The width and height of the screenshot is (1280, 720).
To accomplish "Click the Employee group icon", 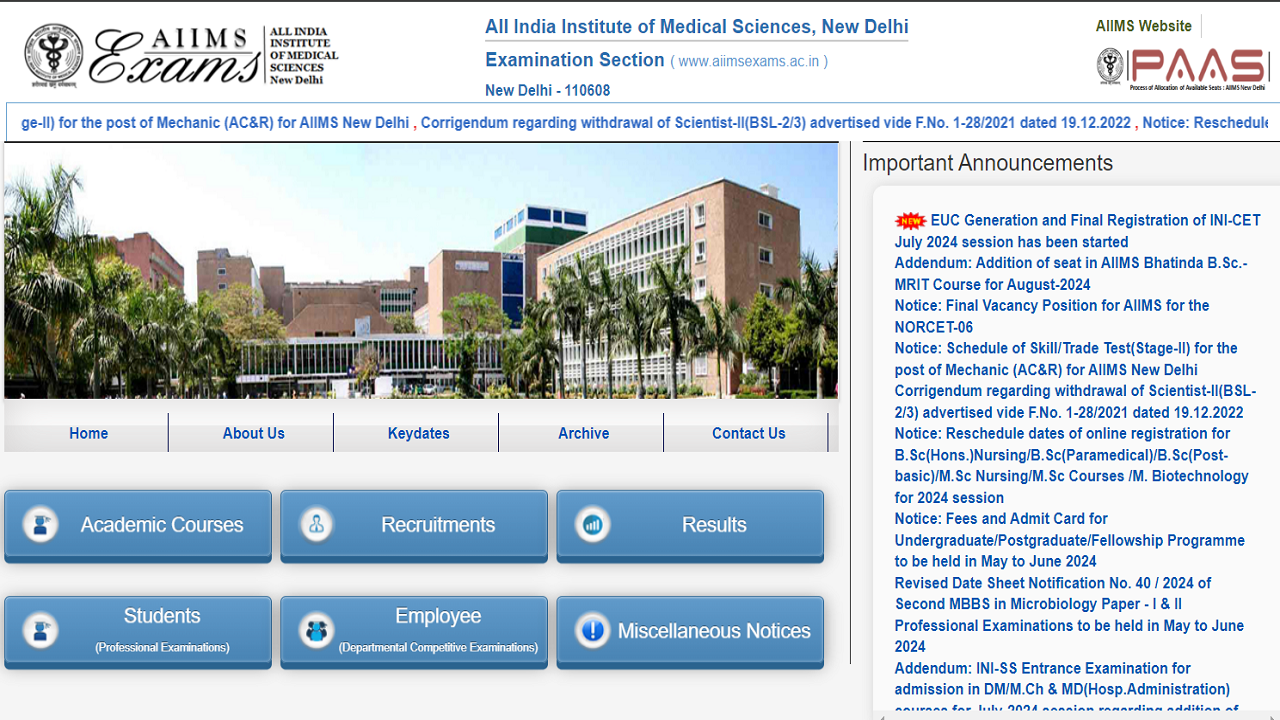I will (x=317, y=631).
